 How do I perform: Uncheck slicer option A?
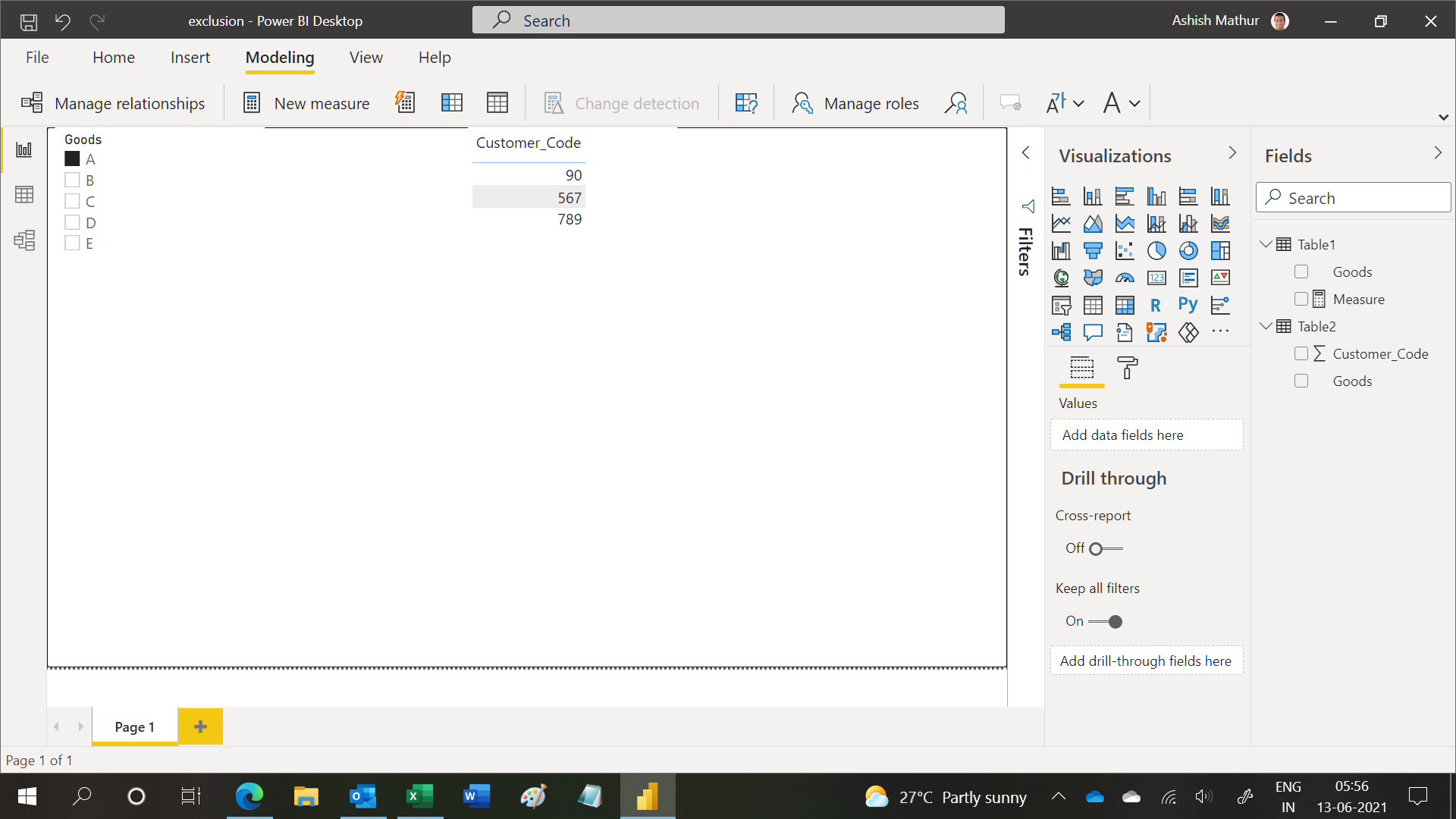[x=72, y=158]
